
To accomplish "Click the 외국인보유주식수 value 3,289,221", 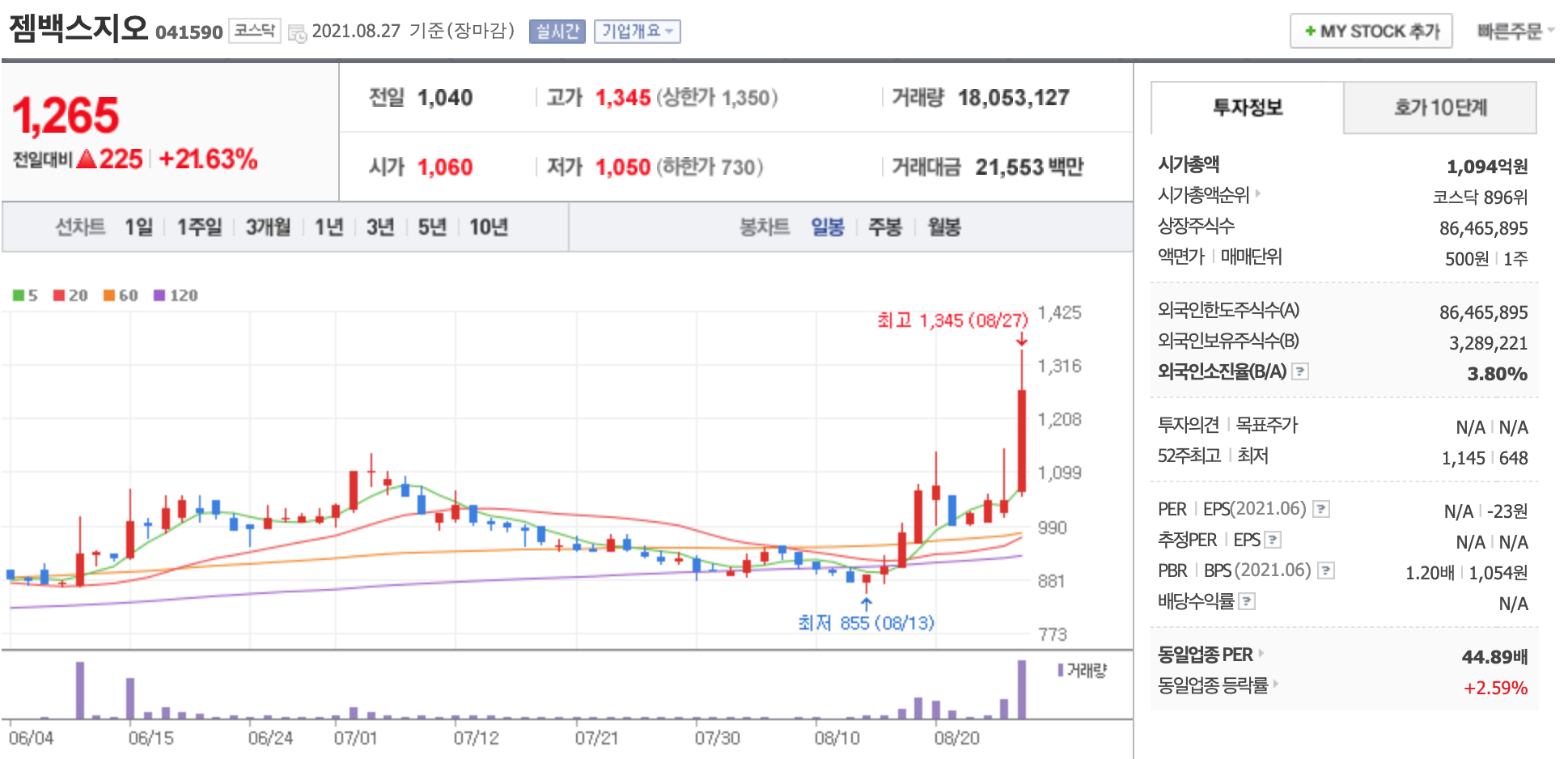I will click(1488, 343).
